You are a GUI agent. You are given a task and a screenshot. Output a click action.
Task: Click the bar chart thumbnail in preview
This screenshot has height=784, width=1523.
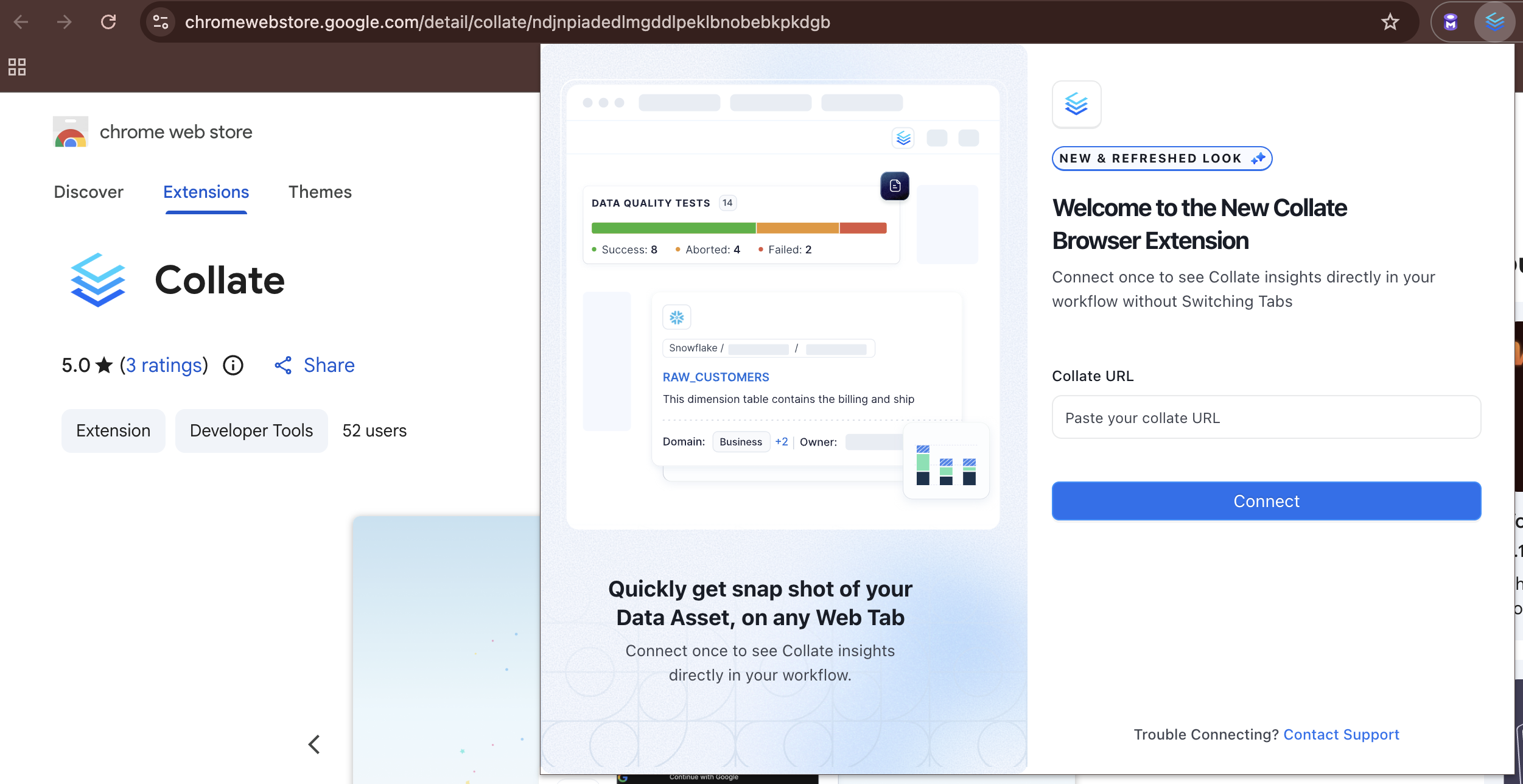[946, 461]
